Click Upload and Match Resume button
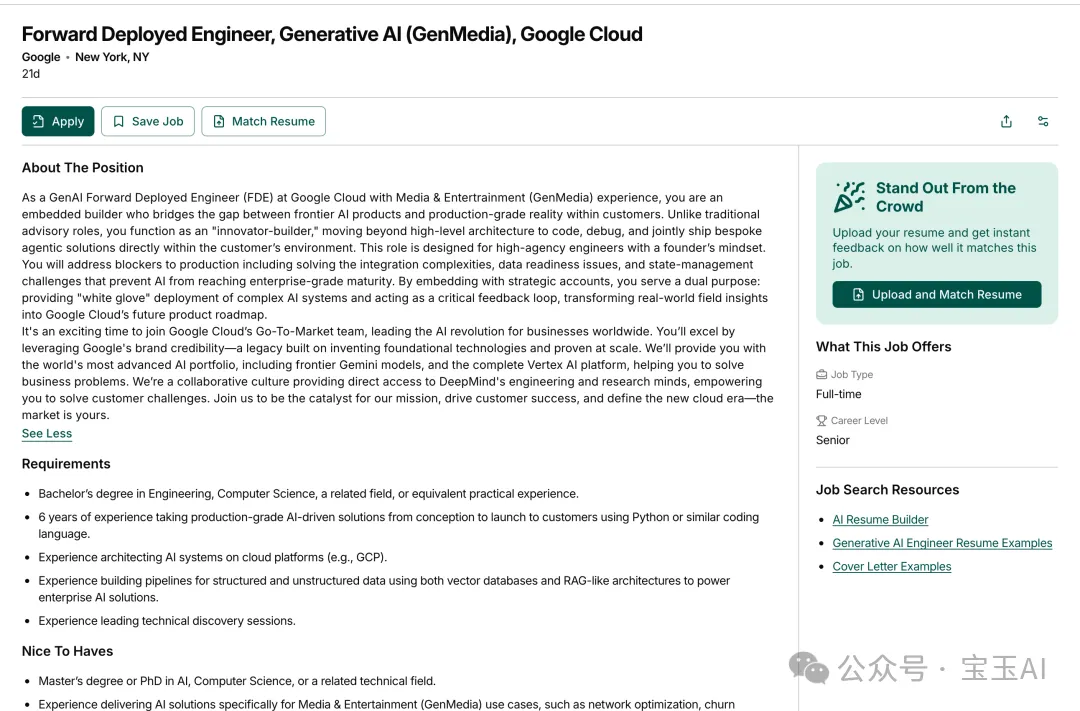Screen dimensions: 1080x711 click(x=937, y=294)
